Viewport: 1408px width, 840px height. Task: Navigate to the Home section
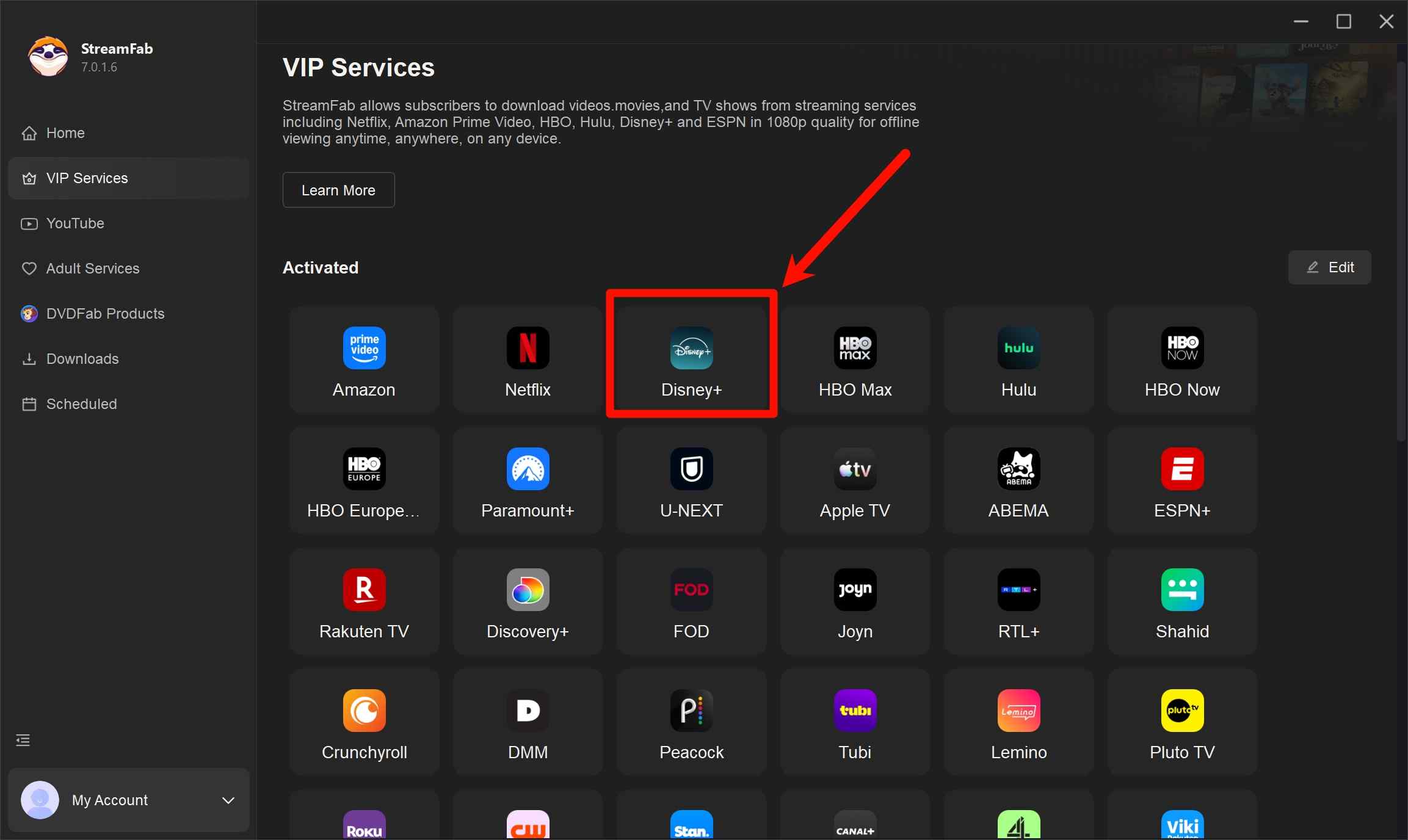[65, 132]
